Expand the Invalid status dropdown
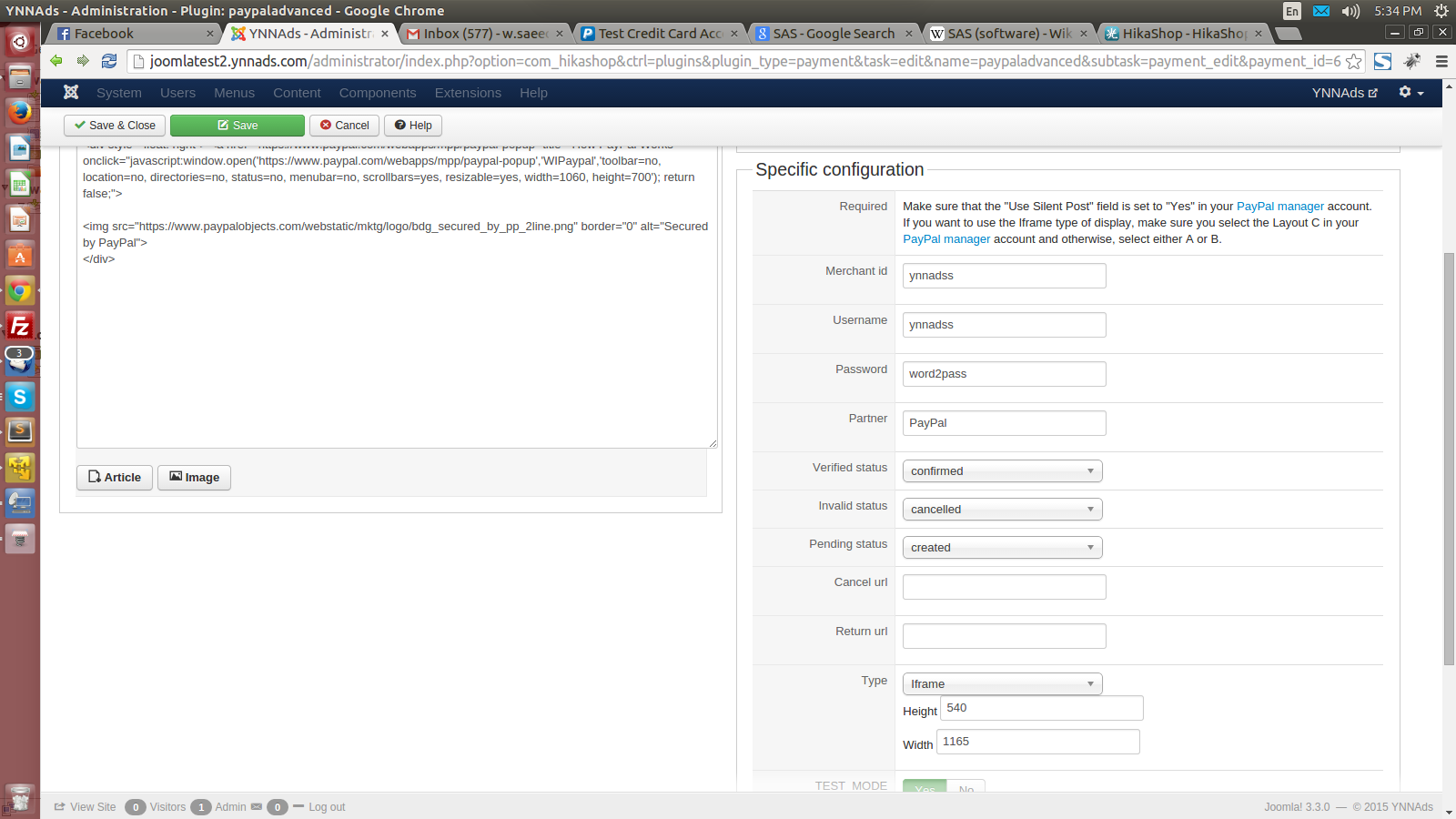The image size is (1456, 819). 1002,510
